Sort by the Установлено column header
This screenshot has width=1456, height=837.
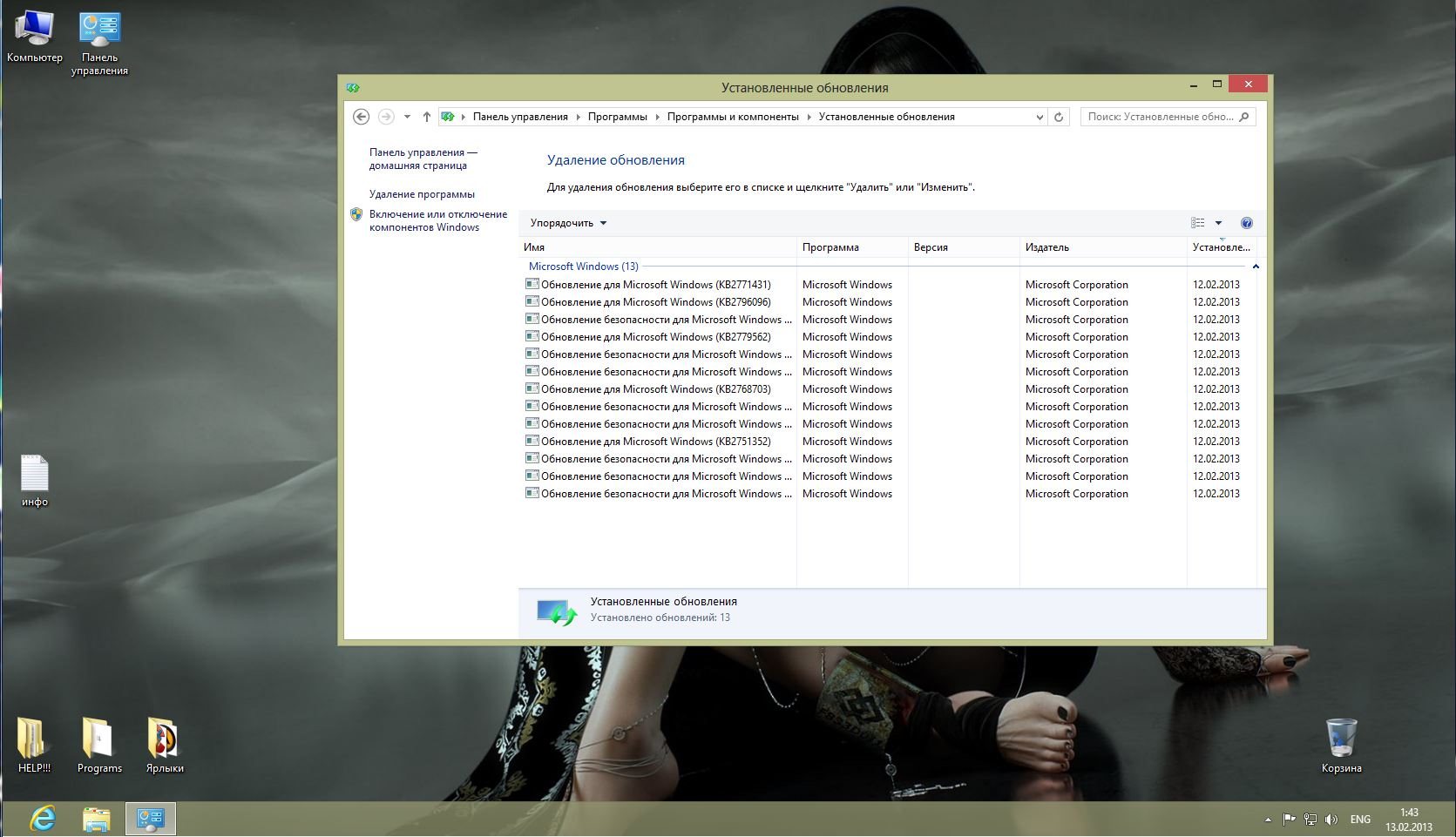point(1222,247)
